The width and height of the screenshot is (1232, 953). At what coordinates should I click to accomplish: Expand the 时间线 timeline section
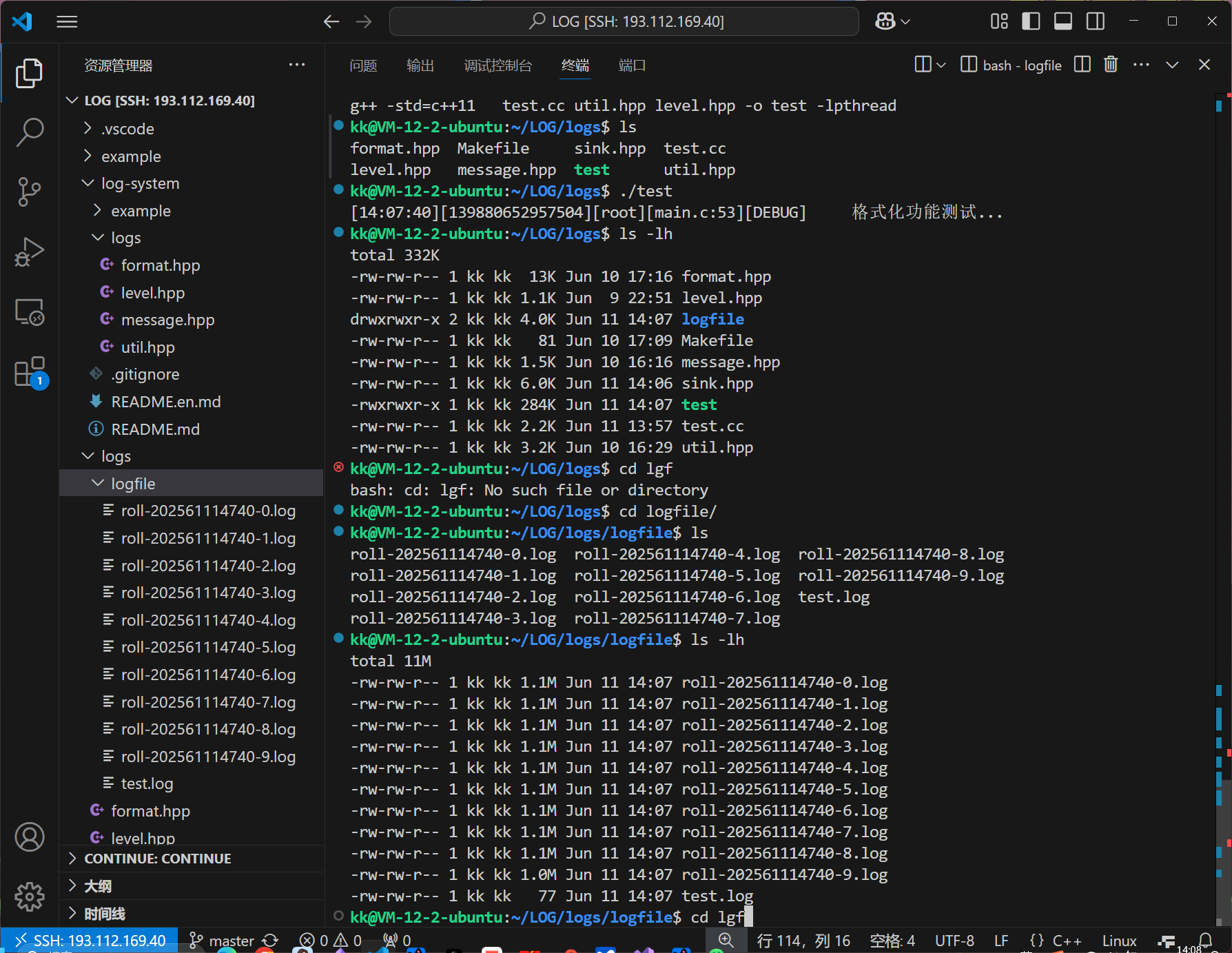pyautogui.click(x=192, y=914)
